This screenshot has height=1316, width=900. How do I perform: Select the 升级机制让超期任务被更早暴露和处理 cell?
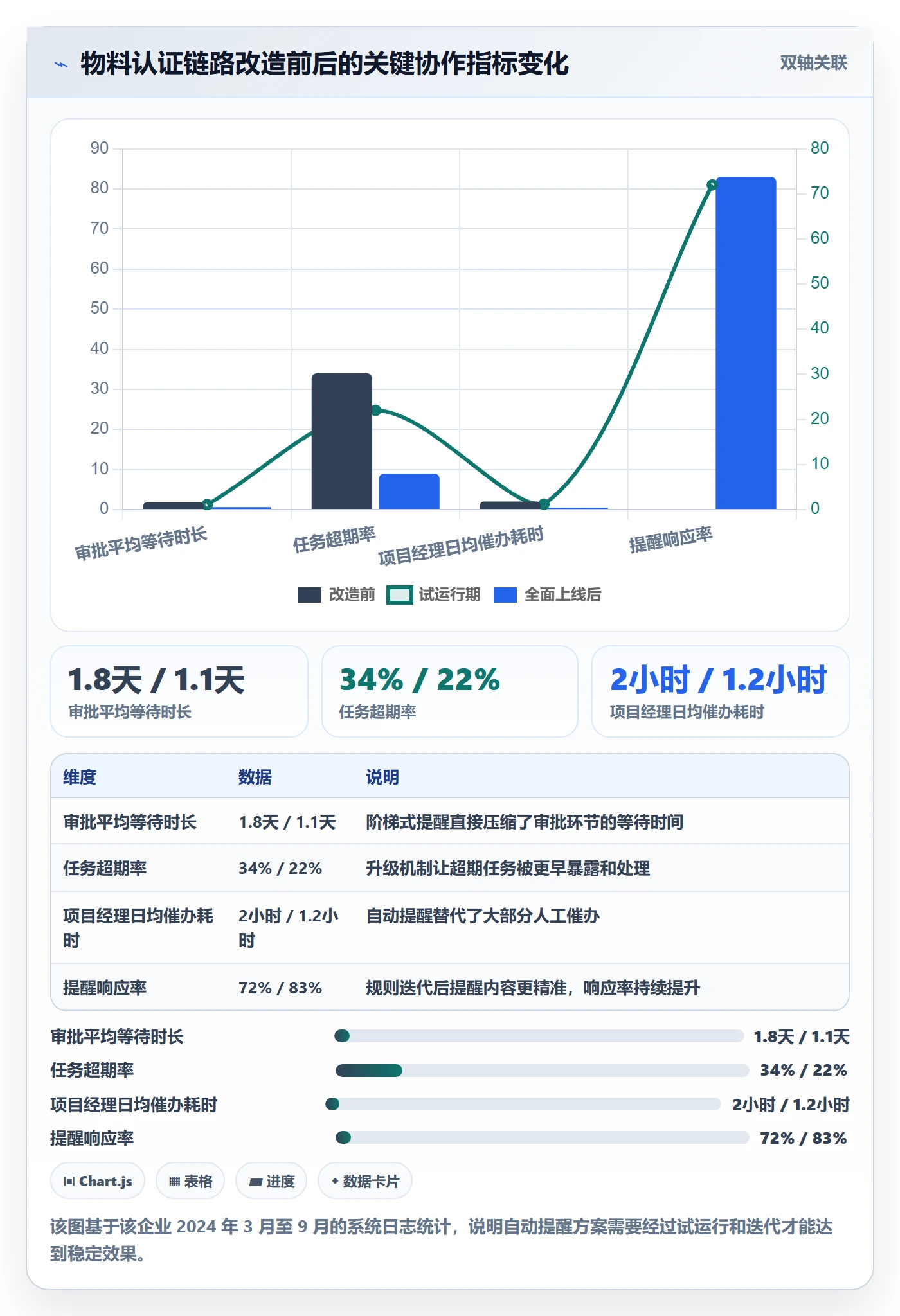508,868
